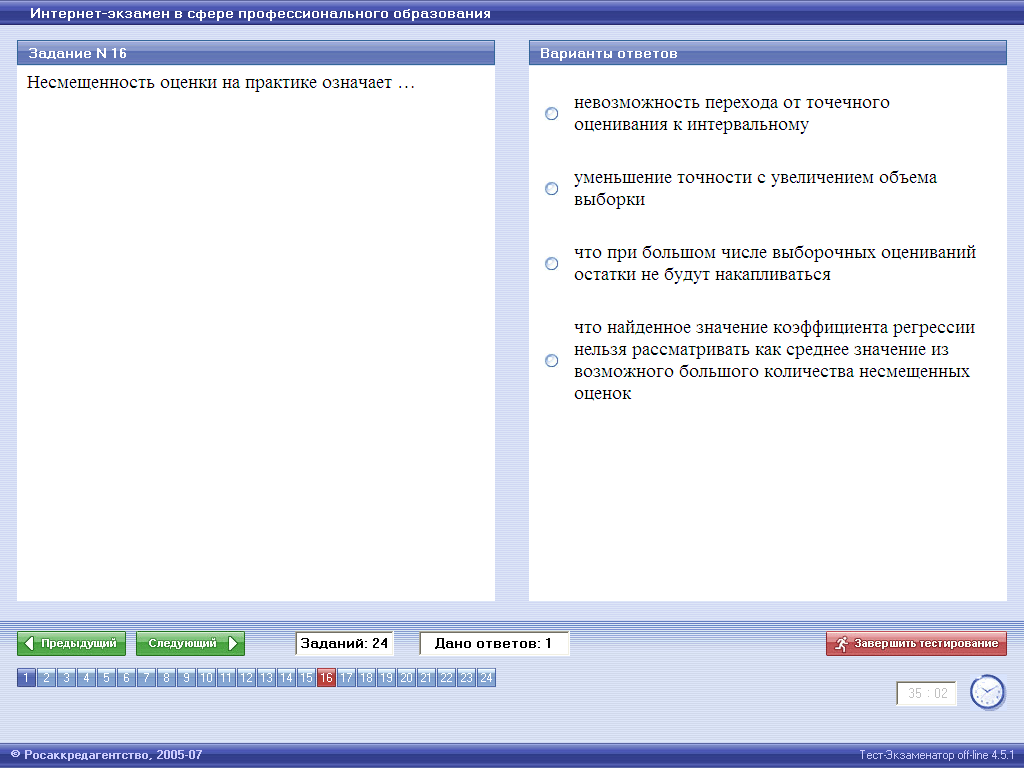Viewport: 1024px width, 768px height.
Task: Jump to question 20
Action: pos(406,678)
